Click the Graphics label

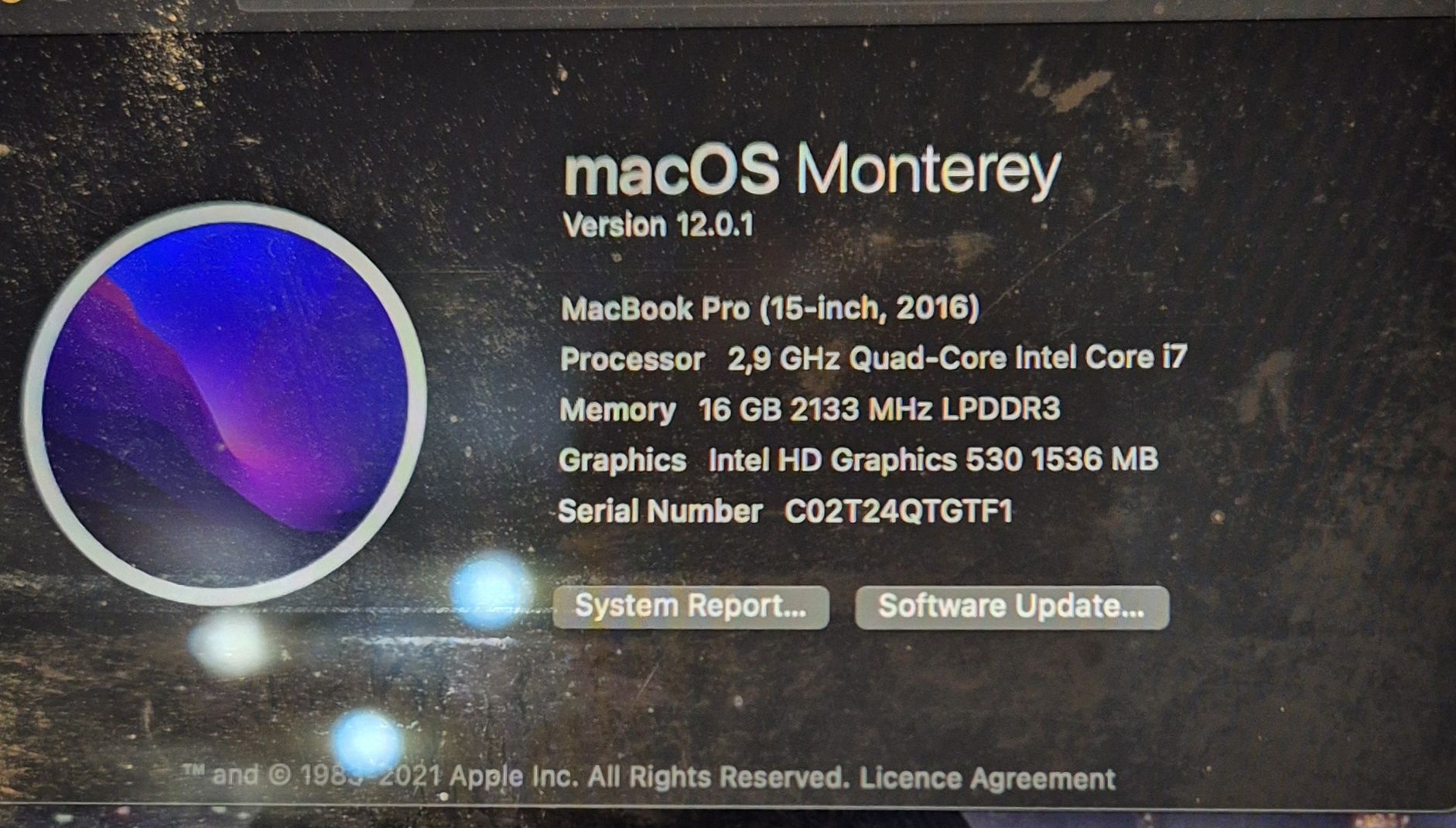pyautogui.click(x=623, y=460)
